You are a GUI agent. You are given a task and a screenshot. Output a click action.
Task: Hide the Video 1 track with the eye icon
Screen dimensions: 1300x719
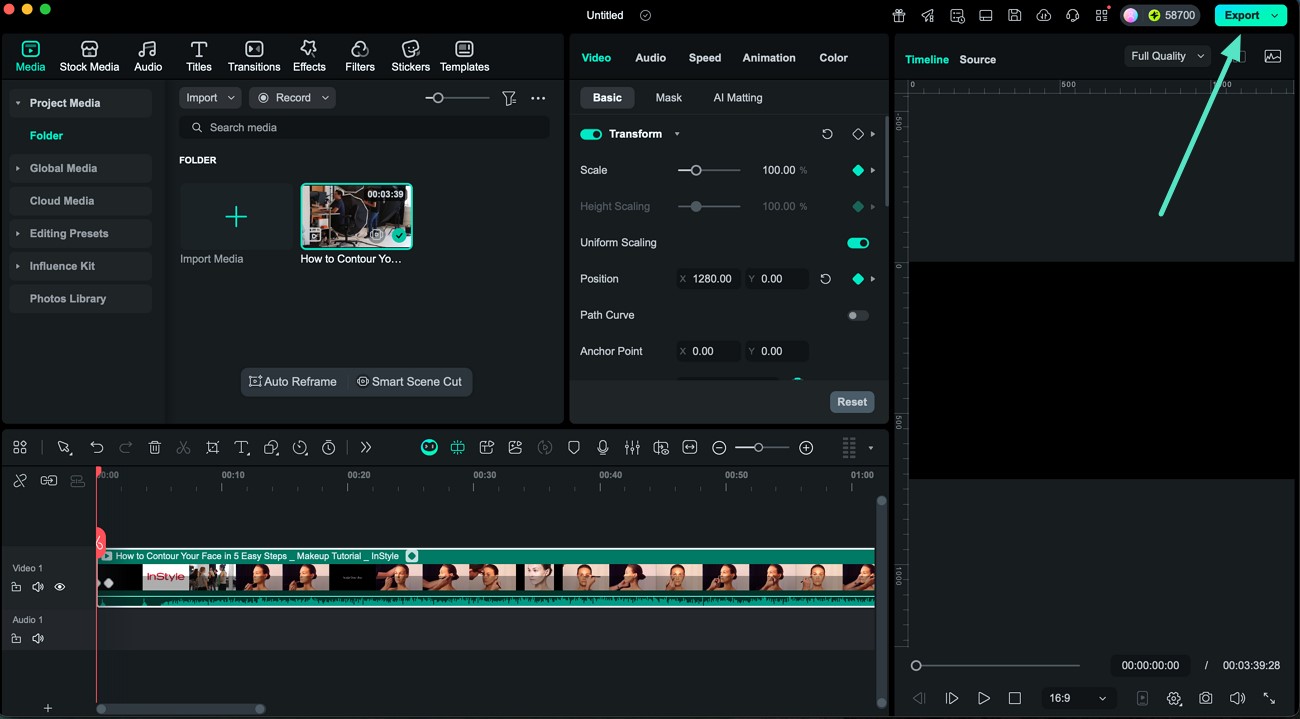tap(59, 587)
